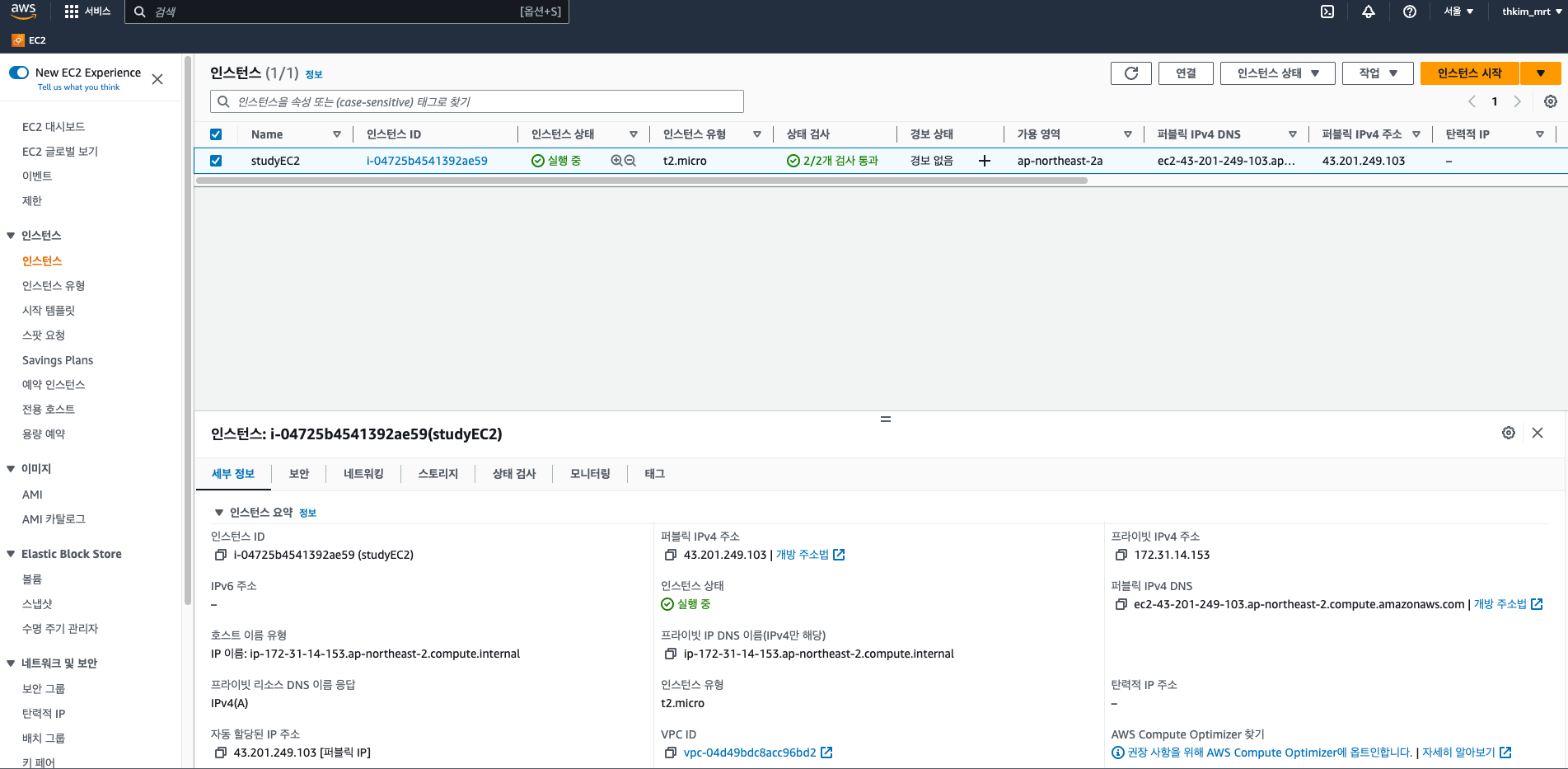Open AMI page in sidebar
1568x769 pixels.
point(32,495)
